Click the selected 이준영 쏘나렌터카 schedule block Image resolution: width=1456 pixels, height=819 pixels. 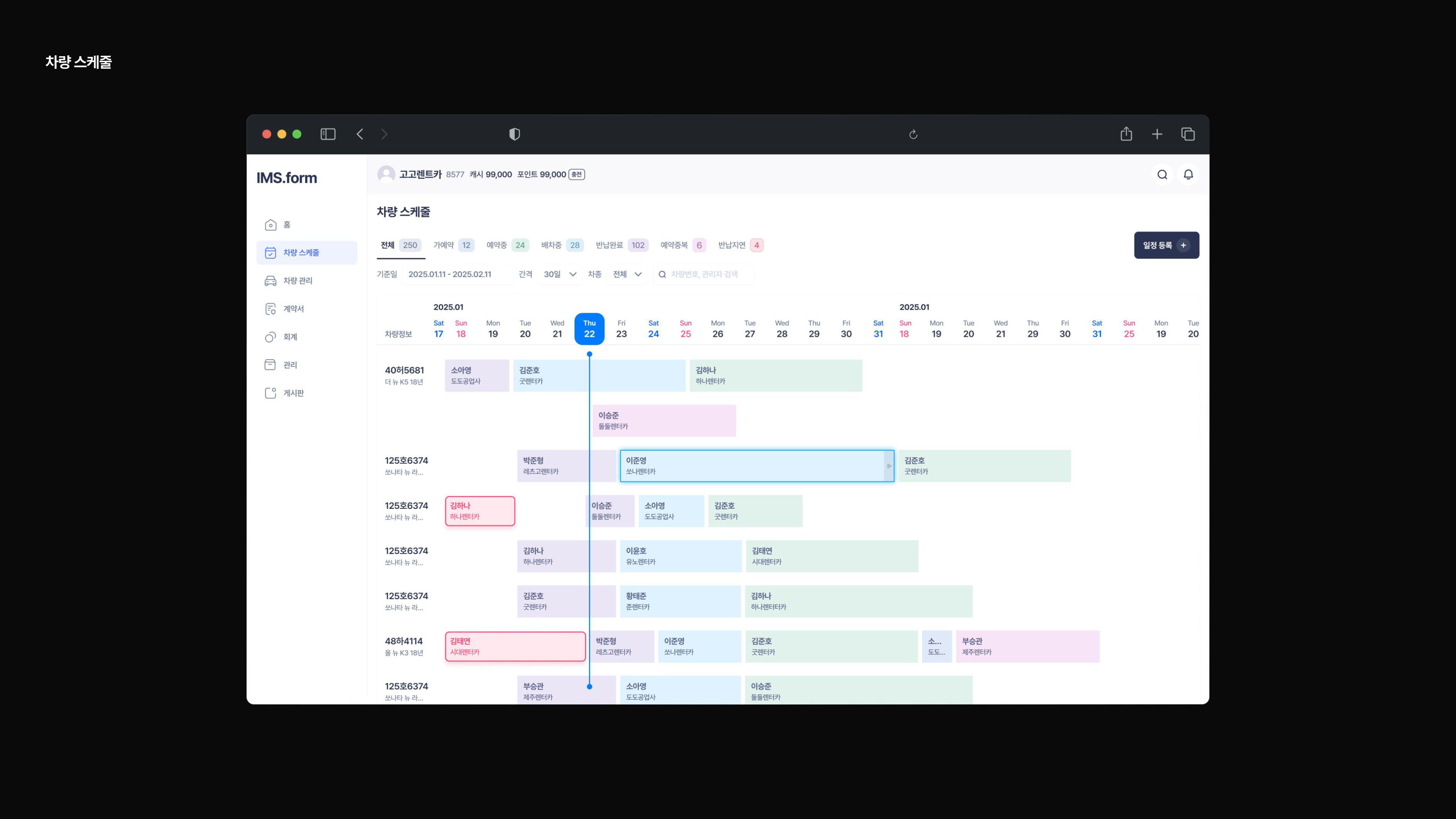click(x=757, y=466)
